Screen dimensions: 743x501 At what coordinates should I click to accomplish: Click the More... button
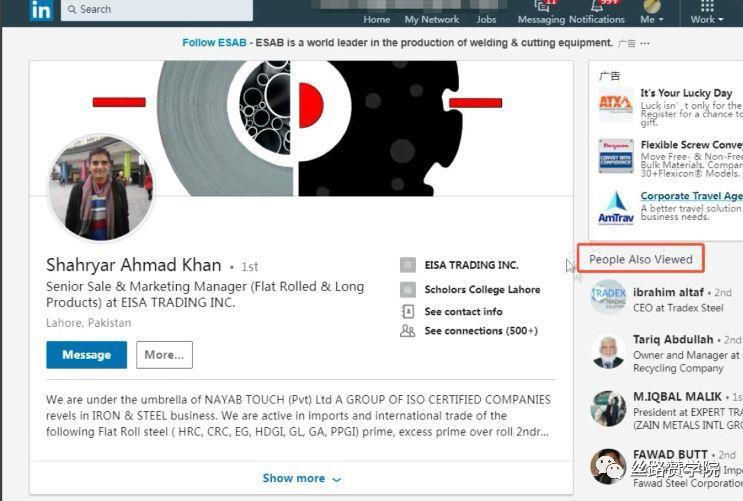[164, 355]
